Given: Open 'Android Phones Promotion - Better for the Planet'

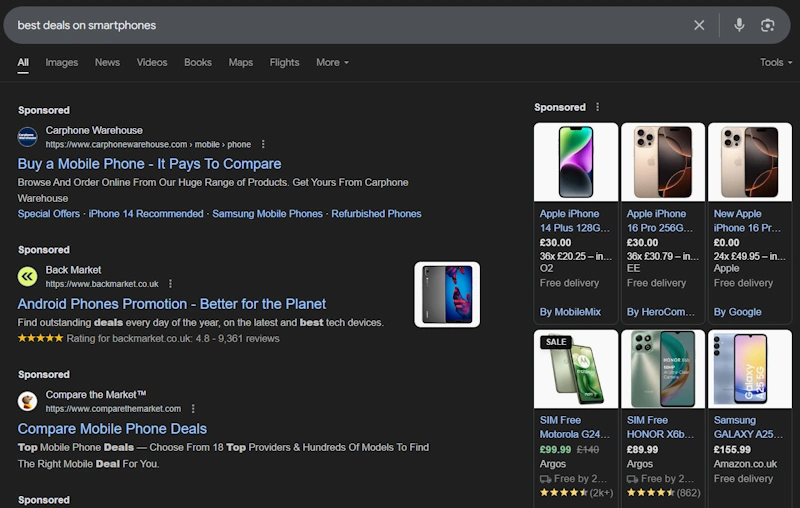Looking at the screenshot, I should [x=171, y=304].
